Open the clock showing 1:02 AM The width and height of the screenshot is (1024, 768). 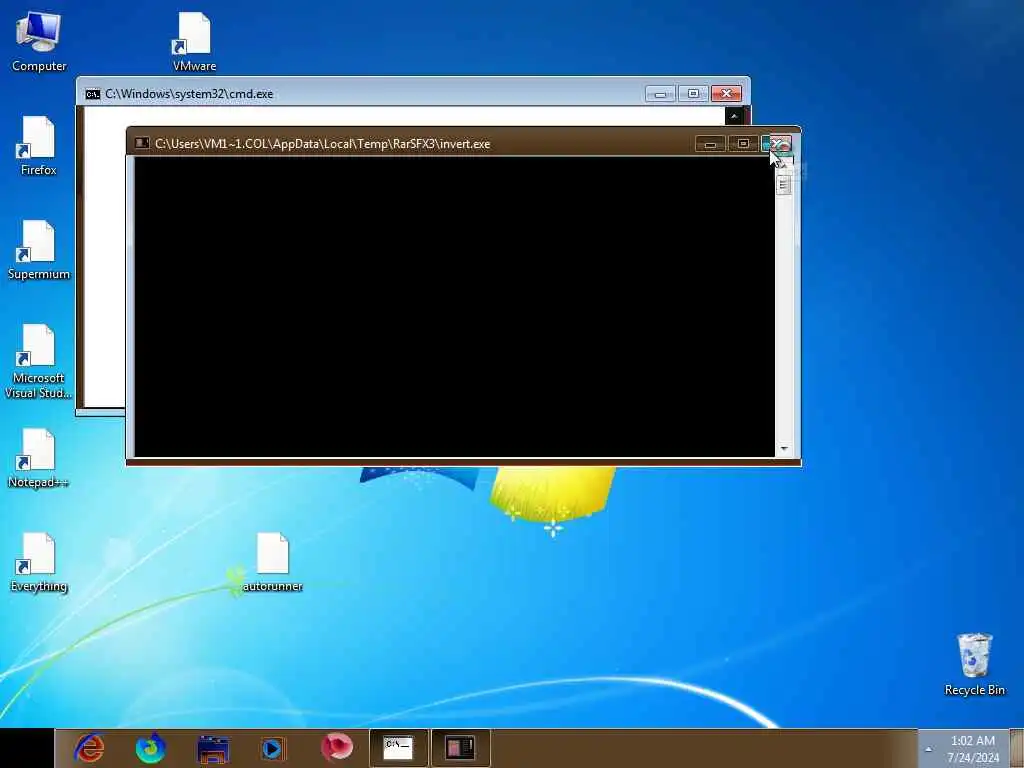(x=972, y=748)
